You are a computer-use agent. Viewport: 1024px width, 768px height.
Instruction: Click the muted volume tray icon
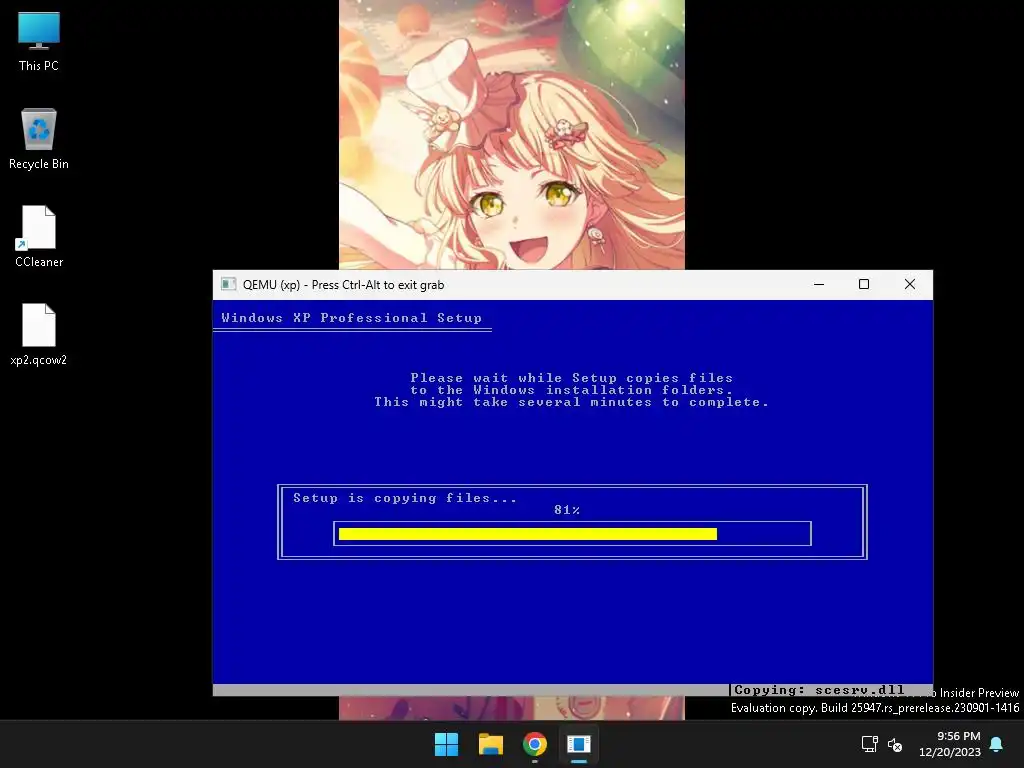tap(895, 744)
